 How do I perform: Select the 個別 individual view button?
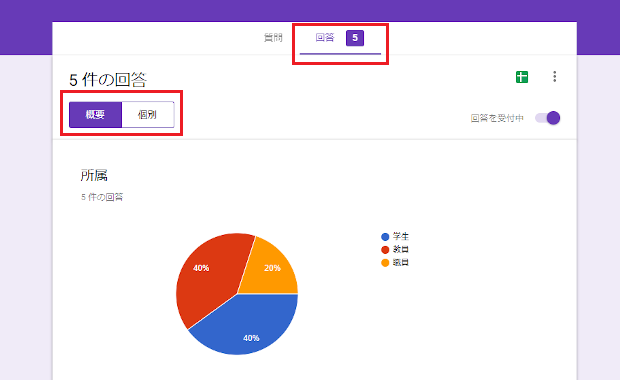point(147,115)
